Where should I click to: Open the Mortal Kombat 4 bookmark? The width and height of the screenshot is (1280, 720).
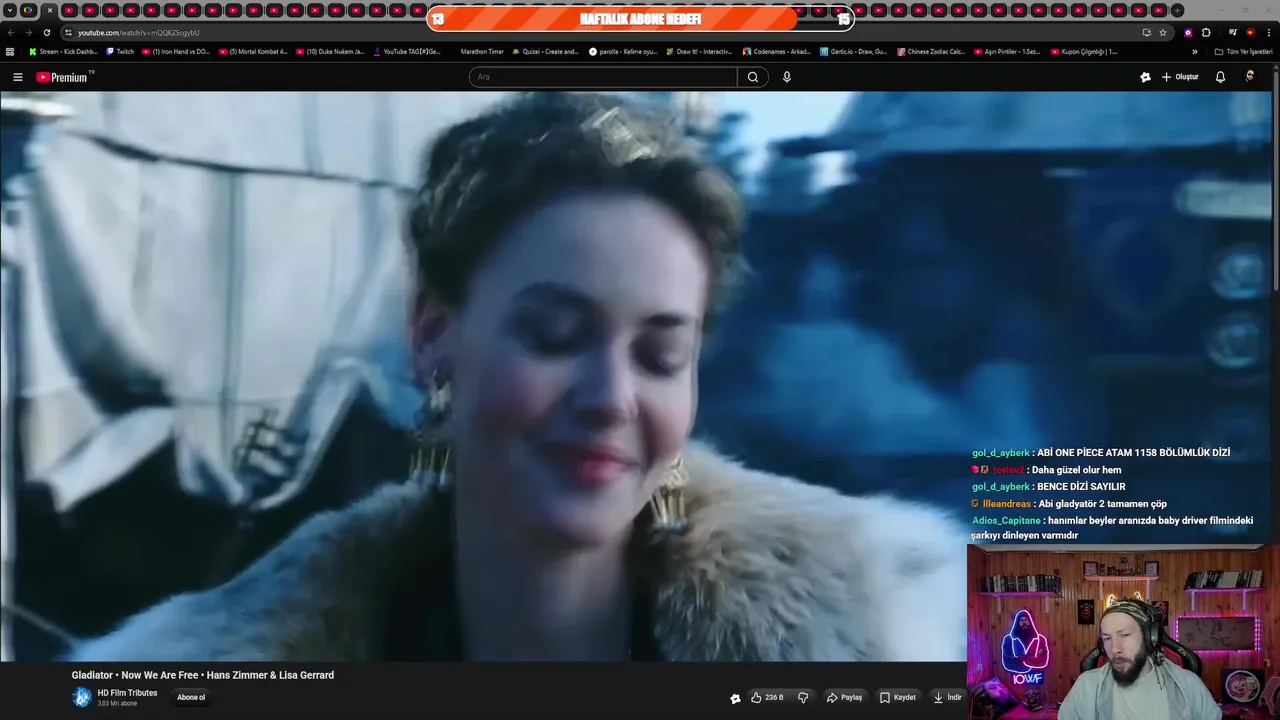pyautogui.click(x=253, y=51)
